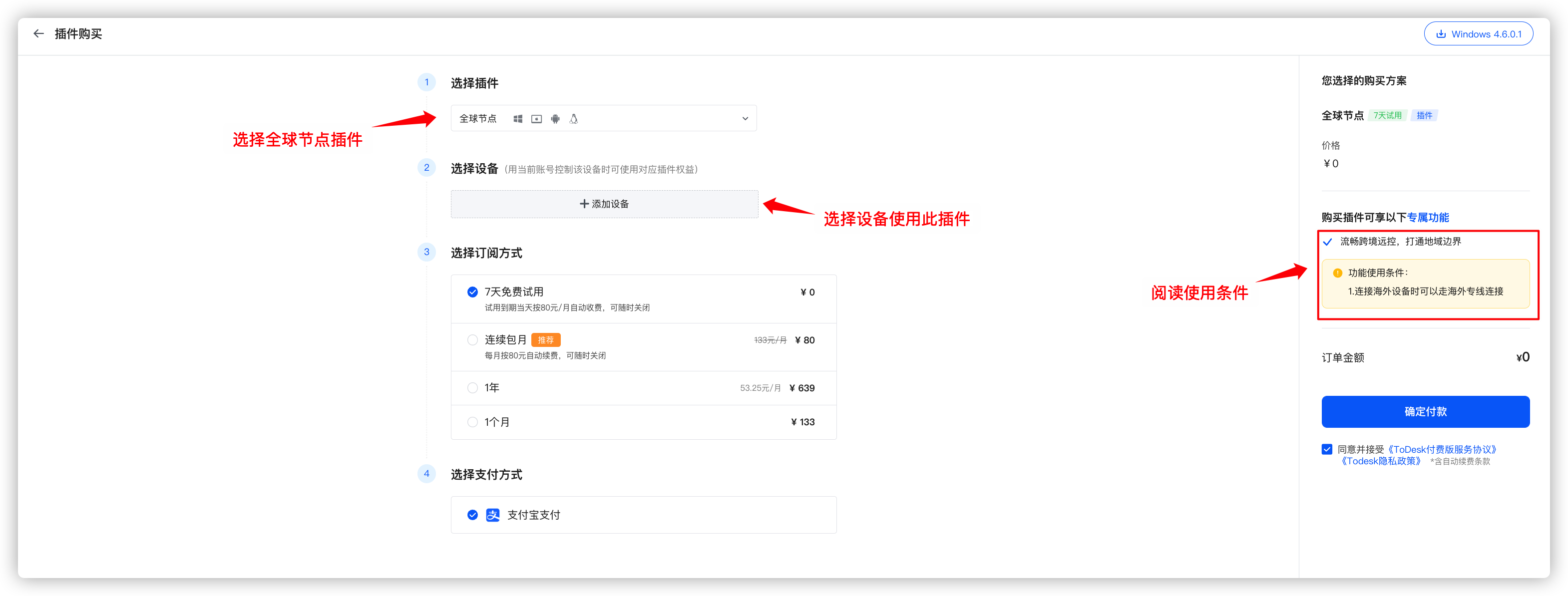This screenshot has width=1568, height=596.
Task: Click the orange warning icon beside 功能使用条件
Action: click(x=1337, y=273)
